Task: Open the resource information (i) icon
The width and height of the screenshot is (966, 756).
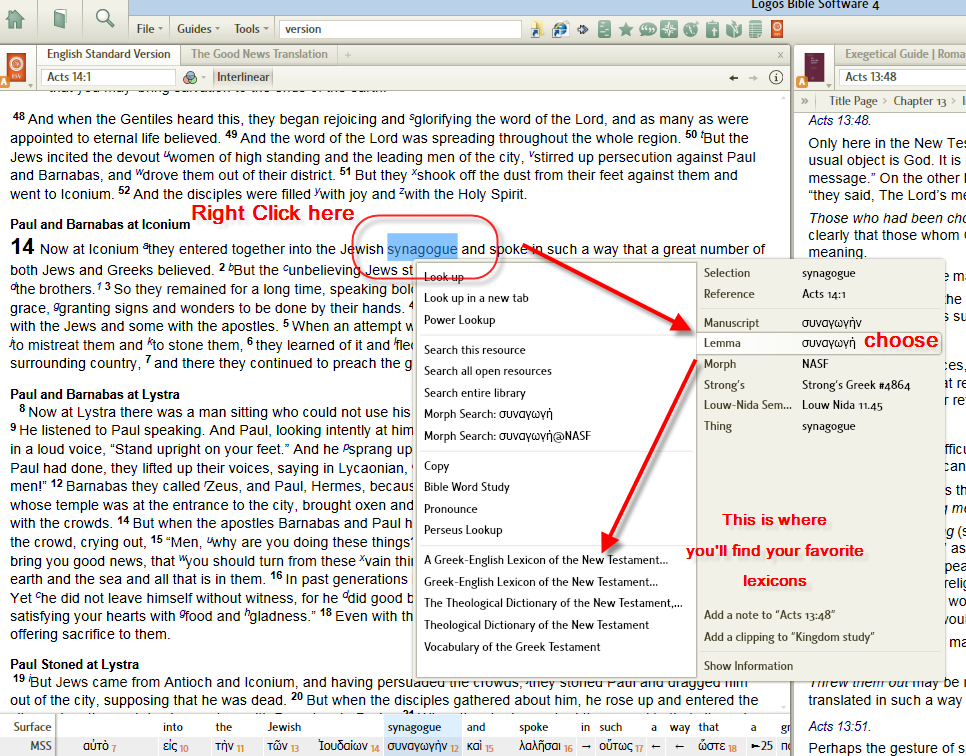Action: click(776, 77)
